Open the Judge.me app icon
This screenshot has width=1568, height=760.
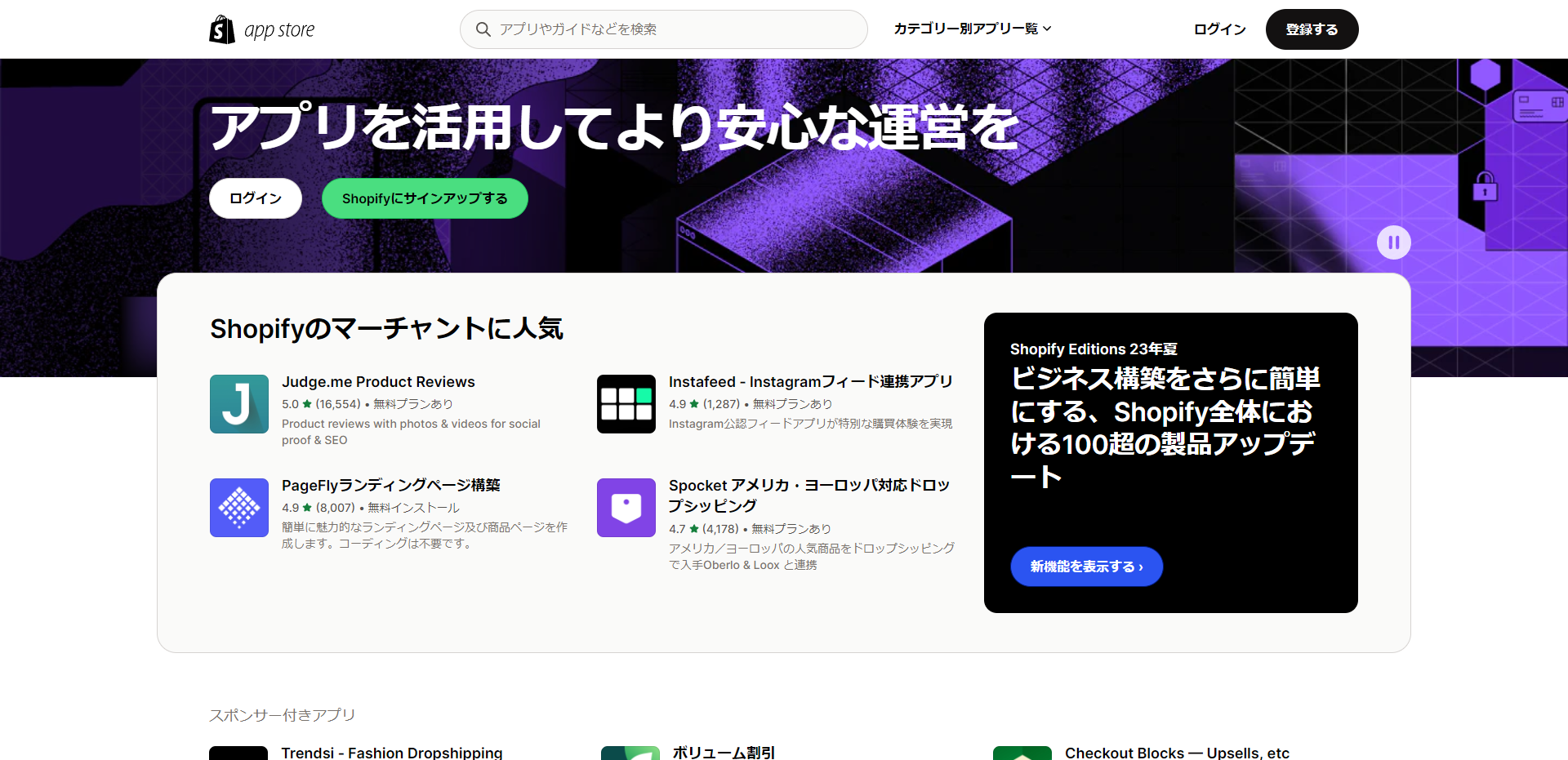click(239, 404)
